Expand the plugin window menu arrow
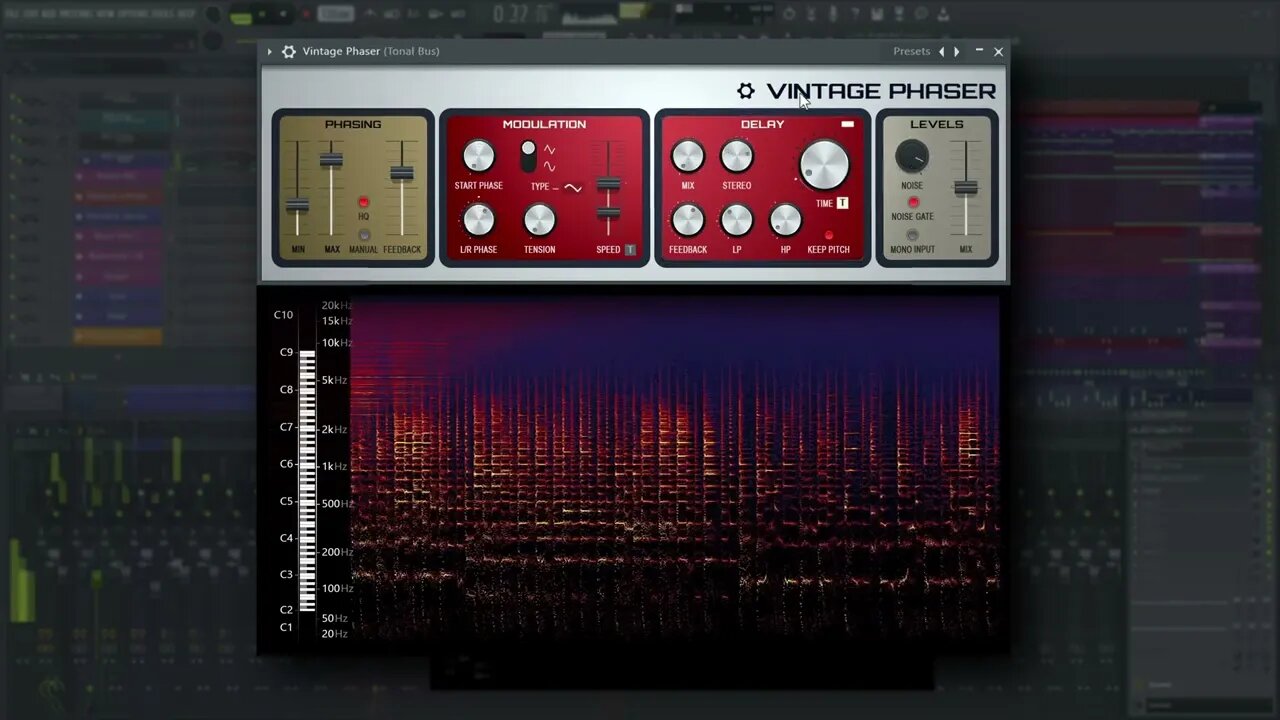Screen dimensions: 1280x720 [270, 51]
